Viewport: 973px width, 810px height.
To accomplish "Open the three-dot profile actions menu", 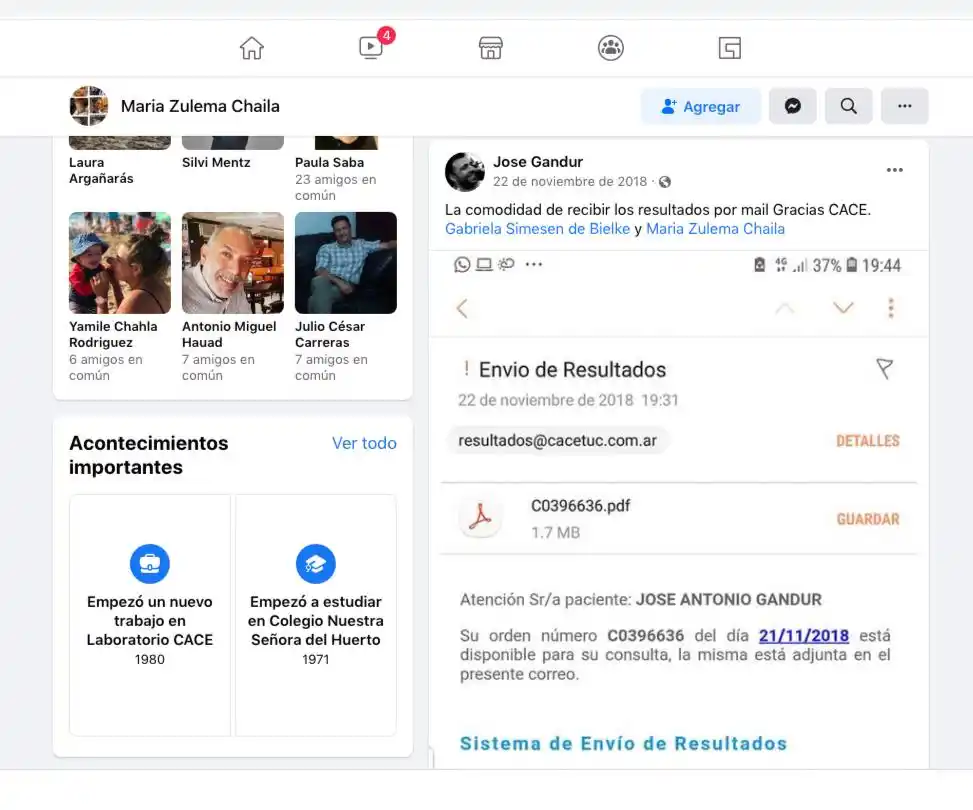I will tap(904, 105).
